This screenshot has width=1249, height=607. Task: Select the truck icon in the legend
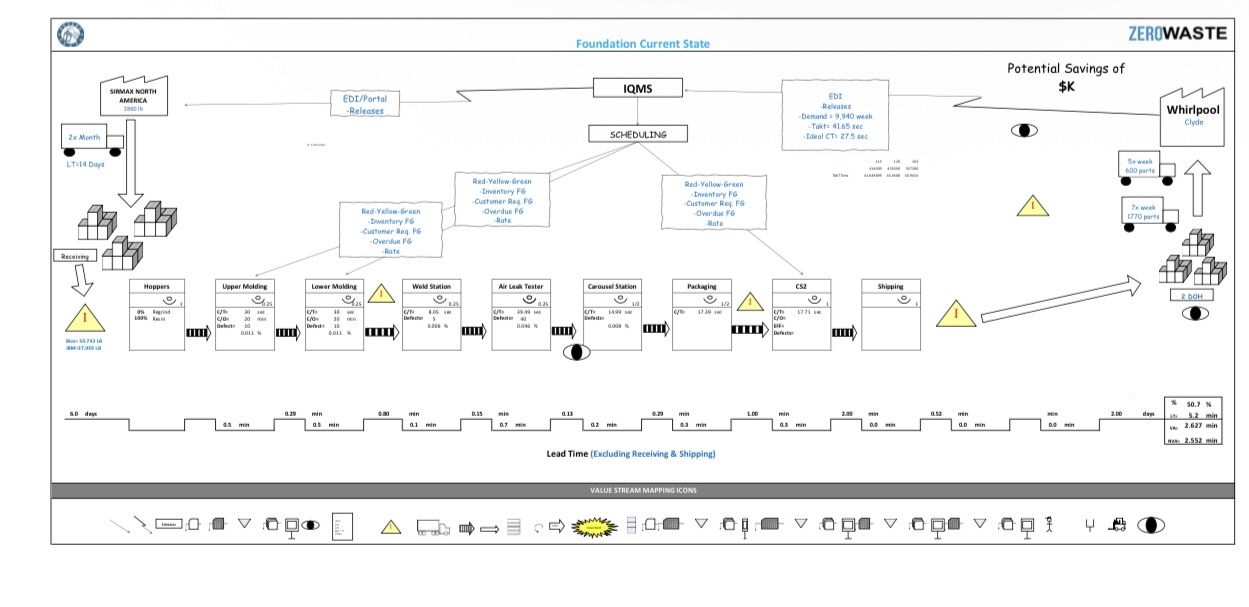pyautogui.click(x=433, y=527)
